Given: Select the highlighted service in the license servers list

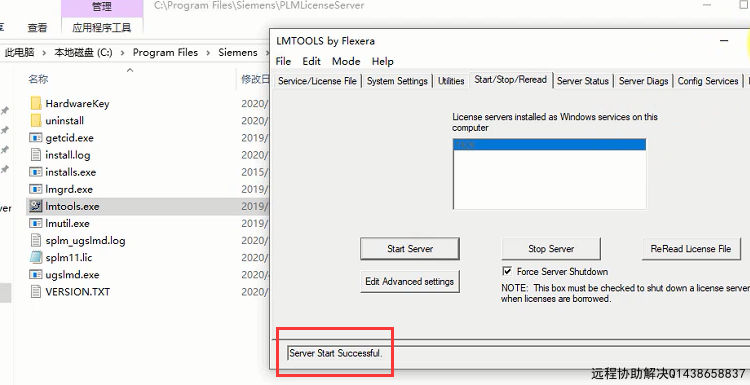Looking at the screenshot, I should point(549,145).
